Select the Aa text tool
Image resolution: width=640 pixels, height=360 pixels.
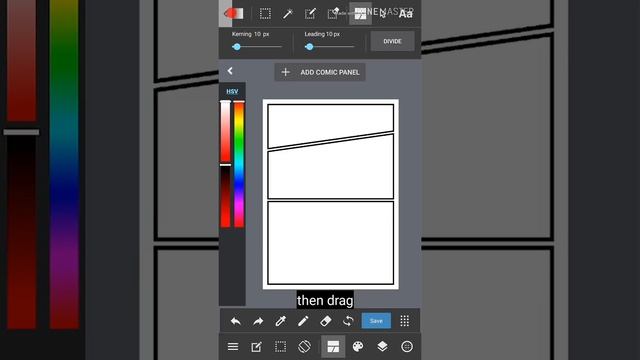(x=405, y=14)
